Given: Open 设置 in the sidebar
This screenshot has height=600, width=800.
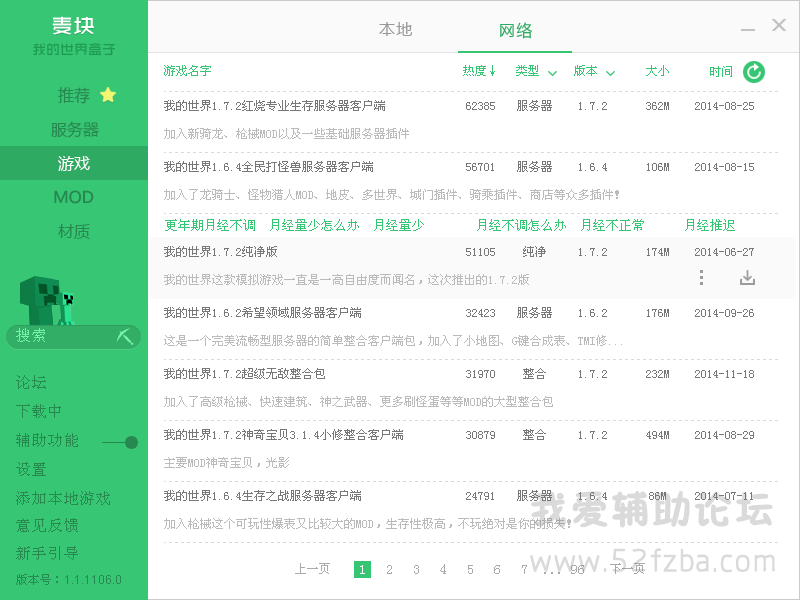Looking at the screenshot, I should tap(31, 469).
